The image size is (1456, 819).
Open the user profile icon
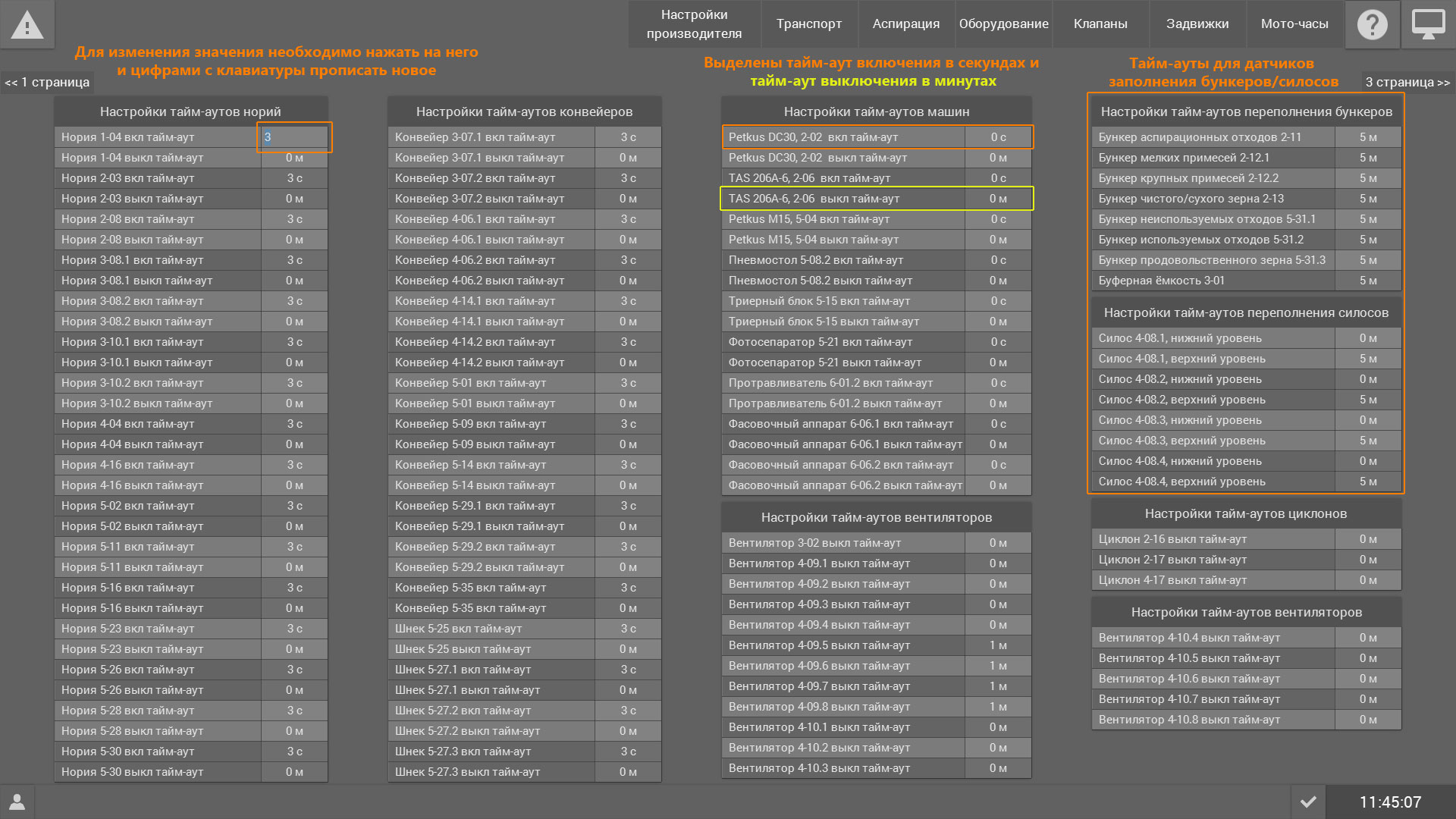click(17, 802)
